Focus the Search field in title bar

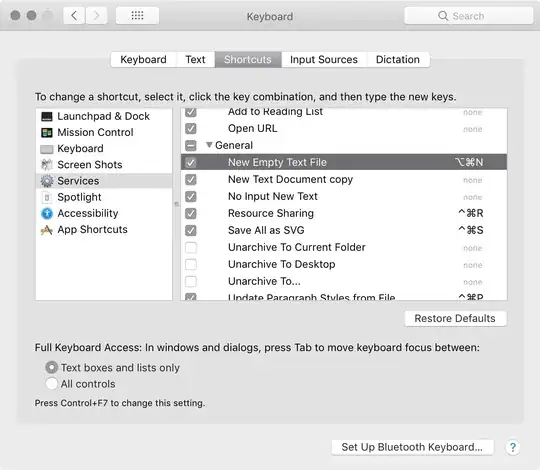click(x=468, y=16)
